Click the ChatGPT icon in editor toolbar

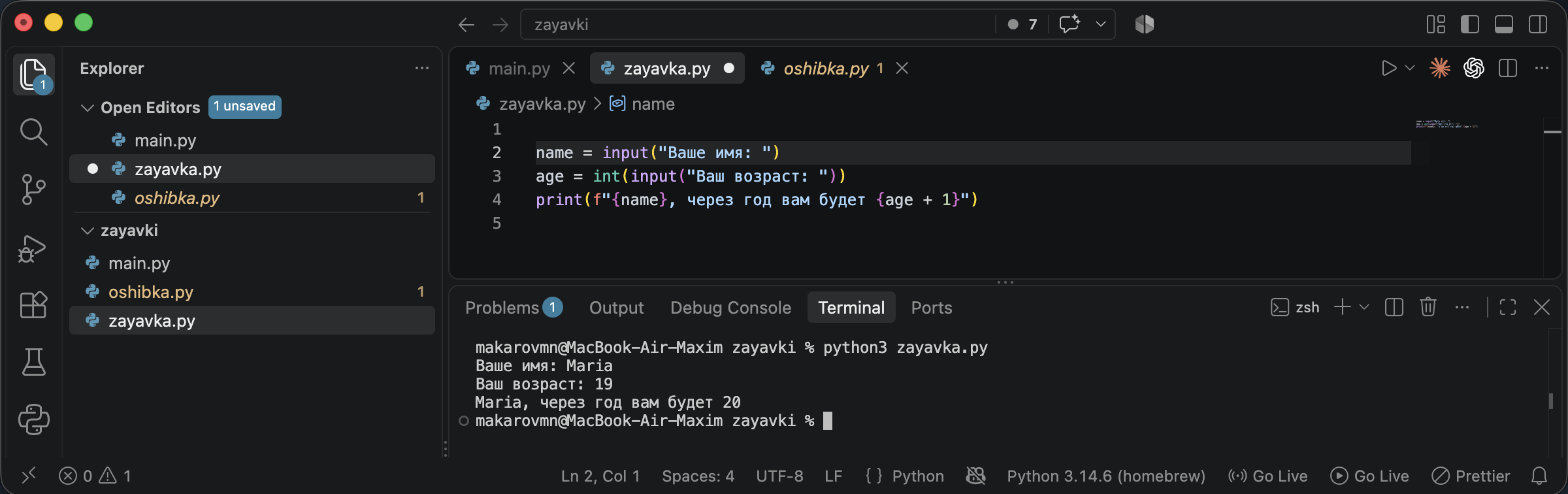coord(1474,68)
